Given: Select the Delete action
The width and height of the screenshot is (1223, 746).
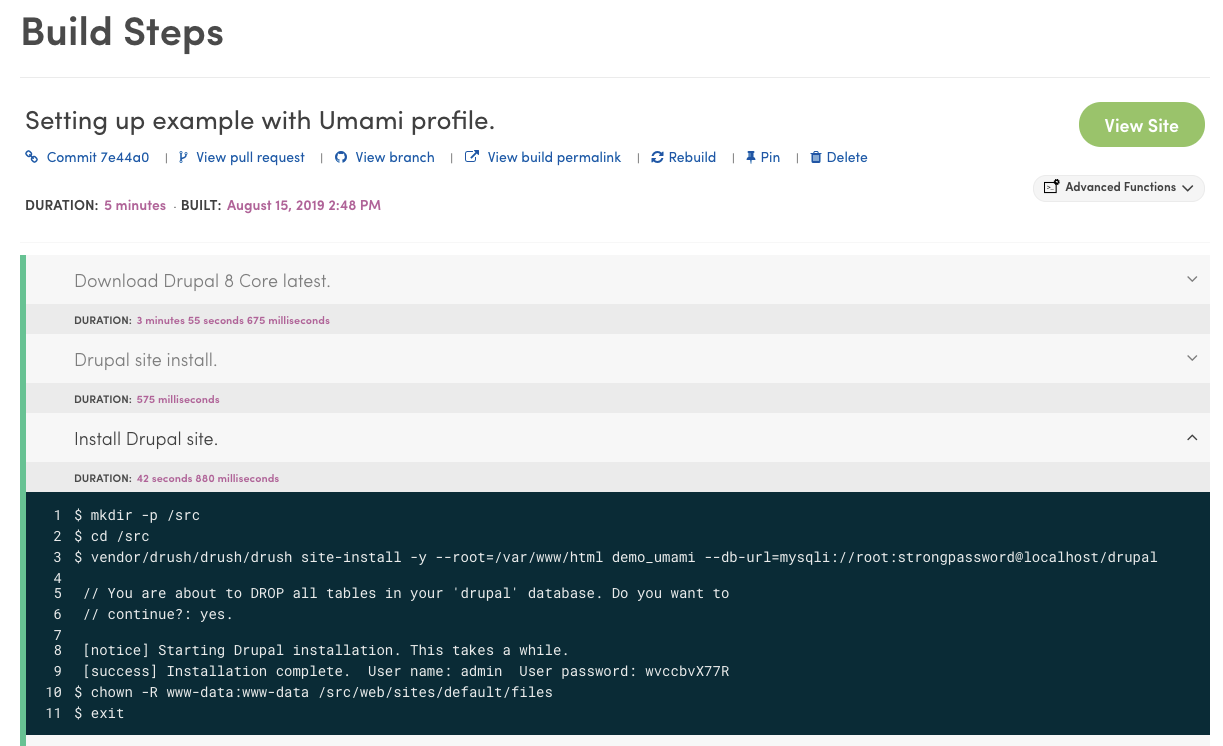Looking at the screenshot, I should pos(846,157).
